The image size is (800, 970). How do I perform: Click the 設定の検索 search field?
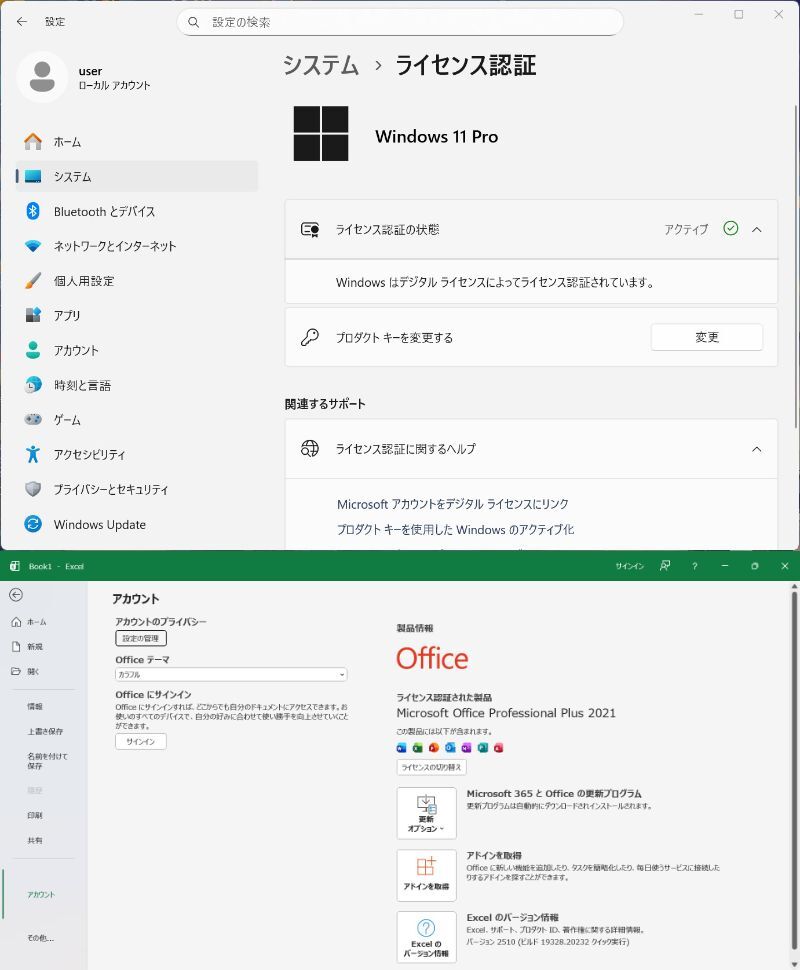400,21
